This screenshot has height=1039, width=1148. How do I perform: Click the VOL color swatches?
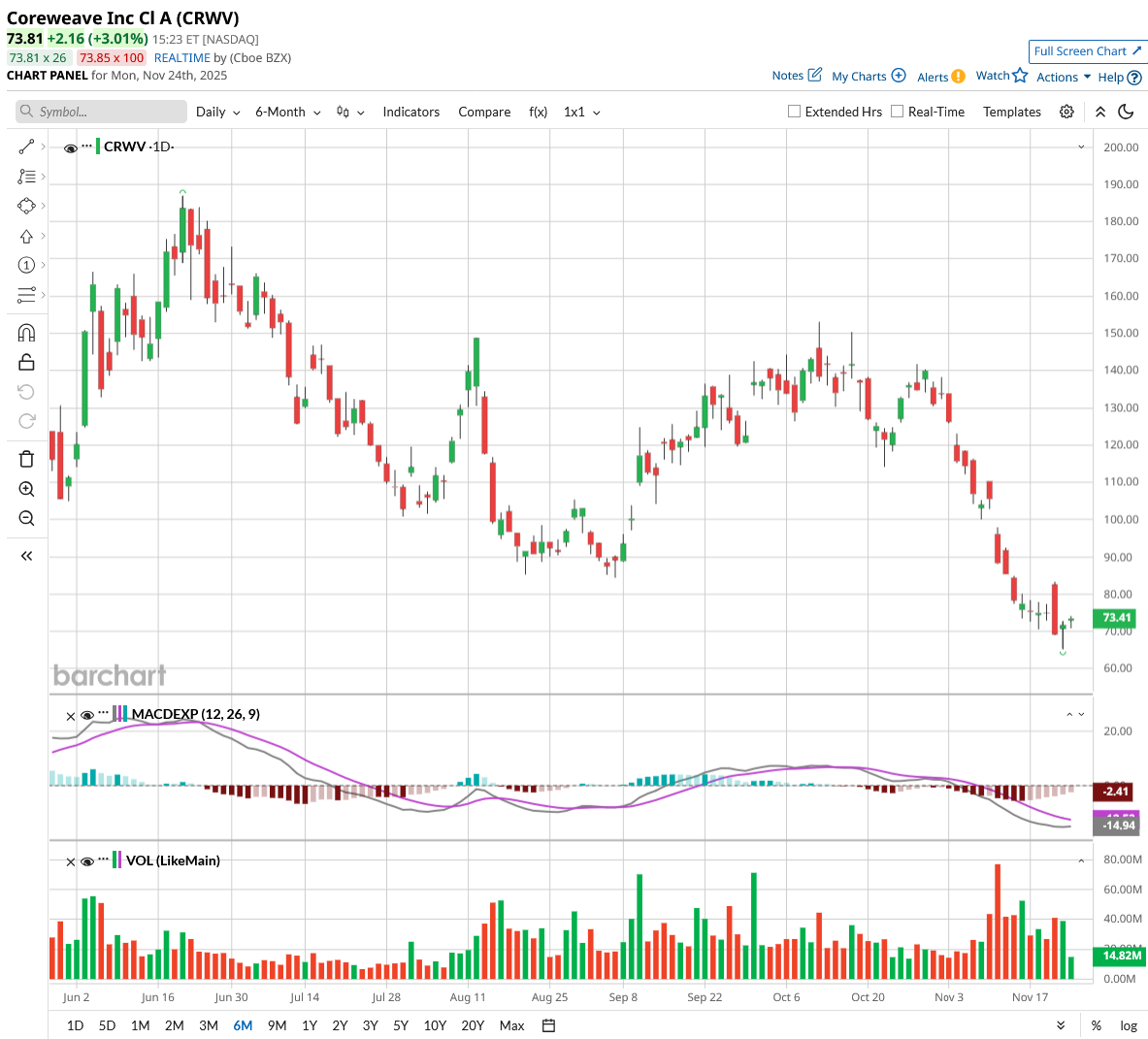[116, 860]
